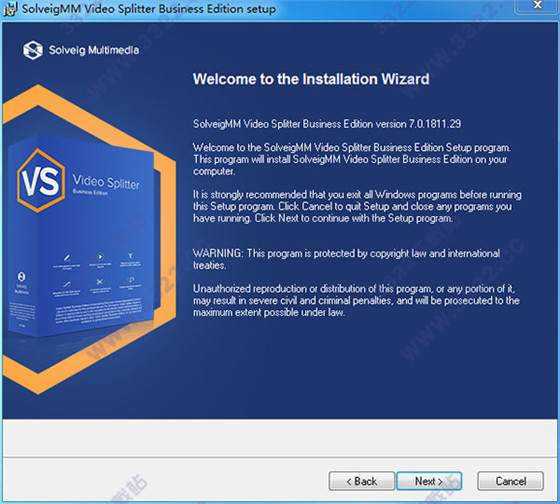The height and width of the screenshot is (504, 560).
Task: Cancel the Video Splitter installation
Action: coord(510,481)
